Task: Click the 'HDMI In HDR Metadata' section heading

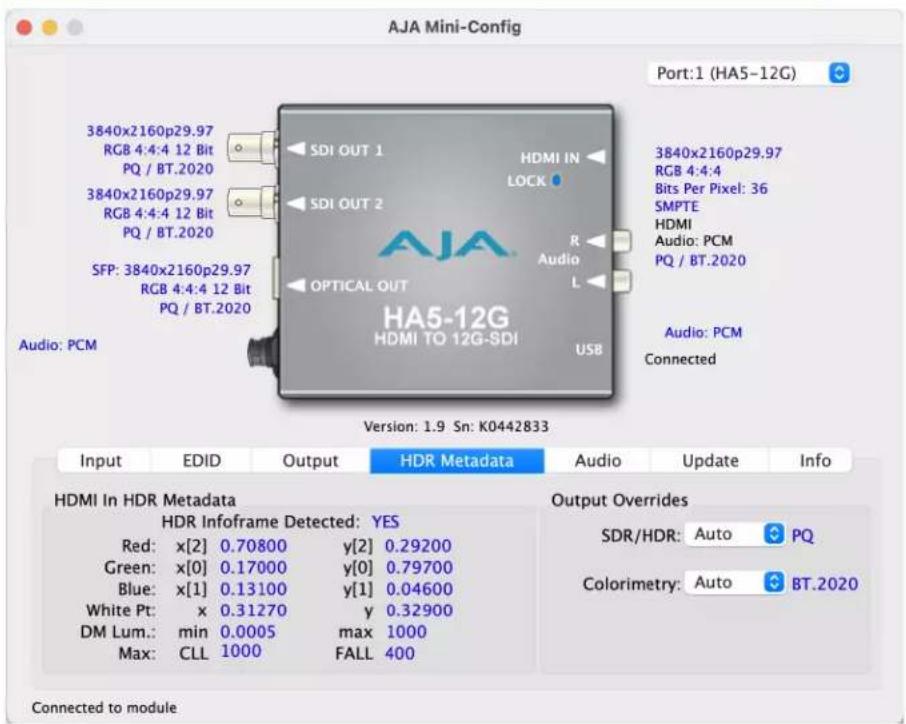Action: (x=145, y=500)
